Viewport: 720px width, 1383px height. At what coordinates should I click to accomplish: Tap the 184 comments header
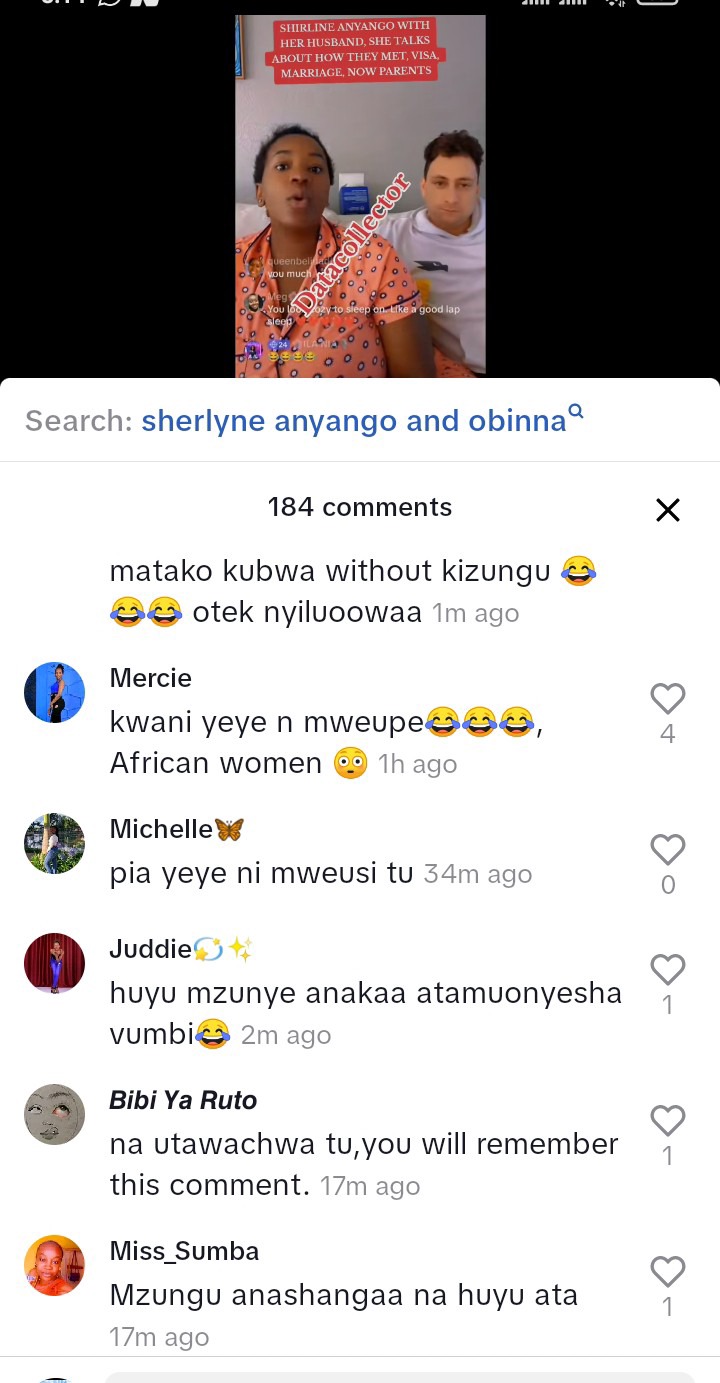click(360, 507)
